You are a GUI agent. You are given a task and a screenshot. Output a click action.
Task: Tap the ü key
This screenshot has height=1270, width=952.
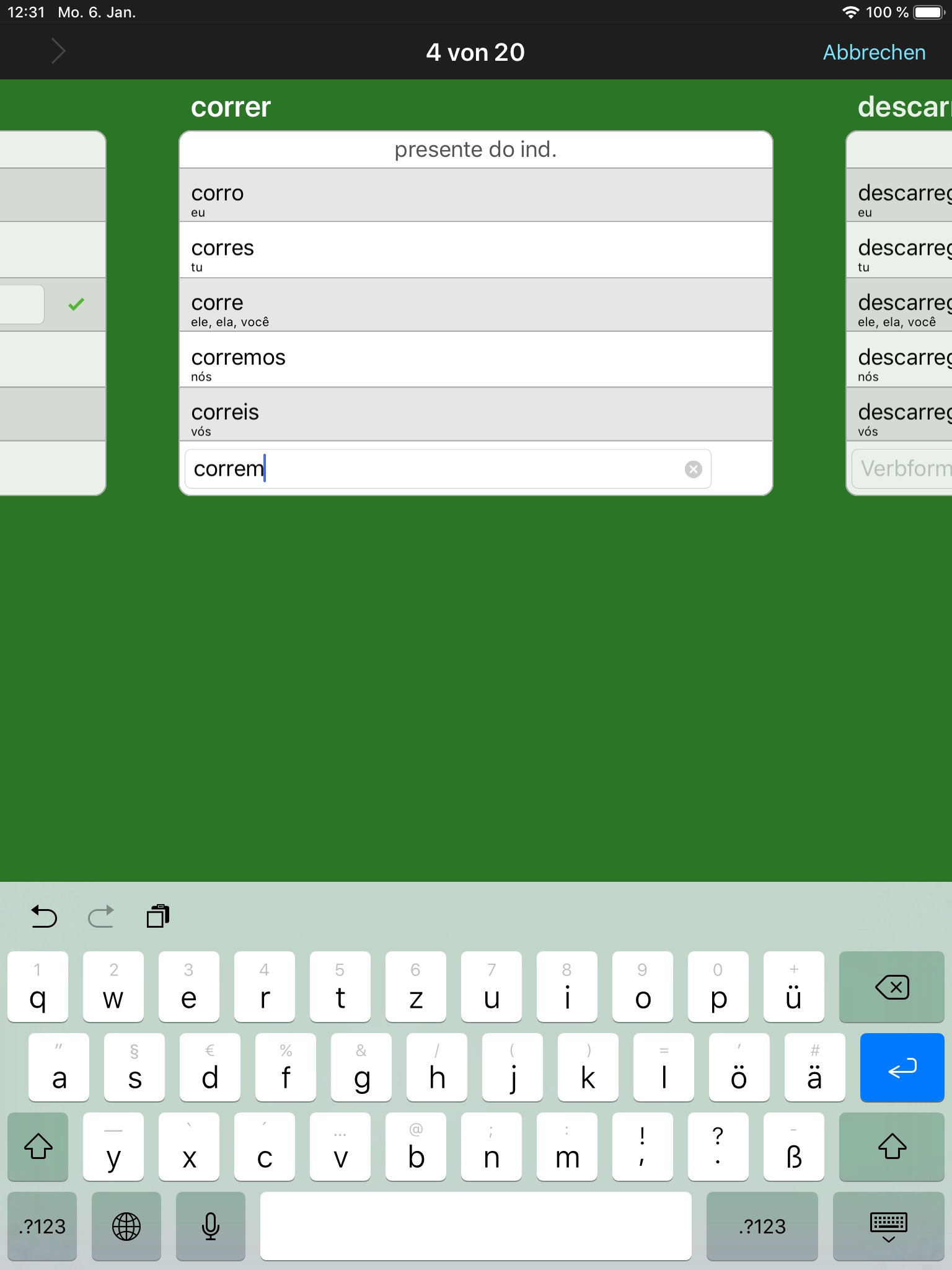(x=794, y=987)
